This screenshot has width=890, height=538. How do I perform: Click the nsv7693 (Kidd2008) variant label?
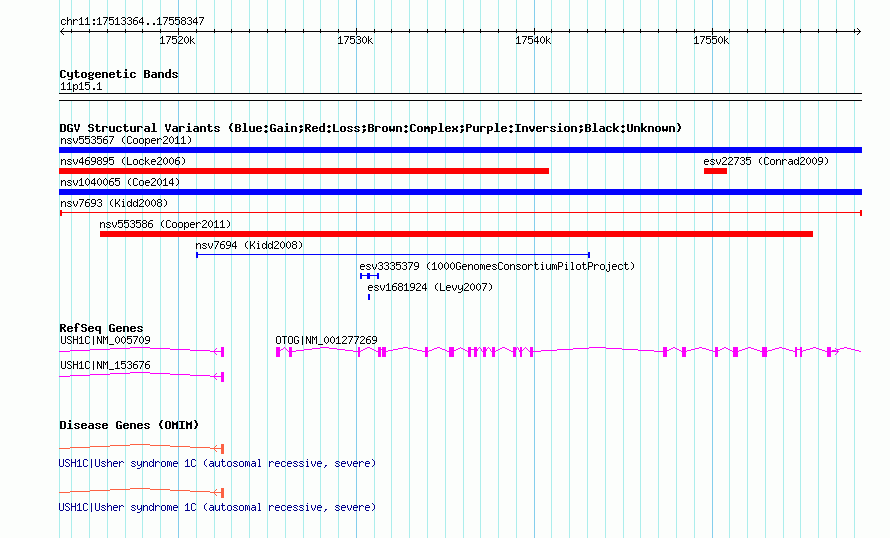pos(114,203)
